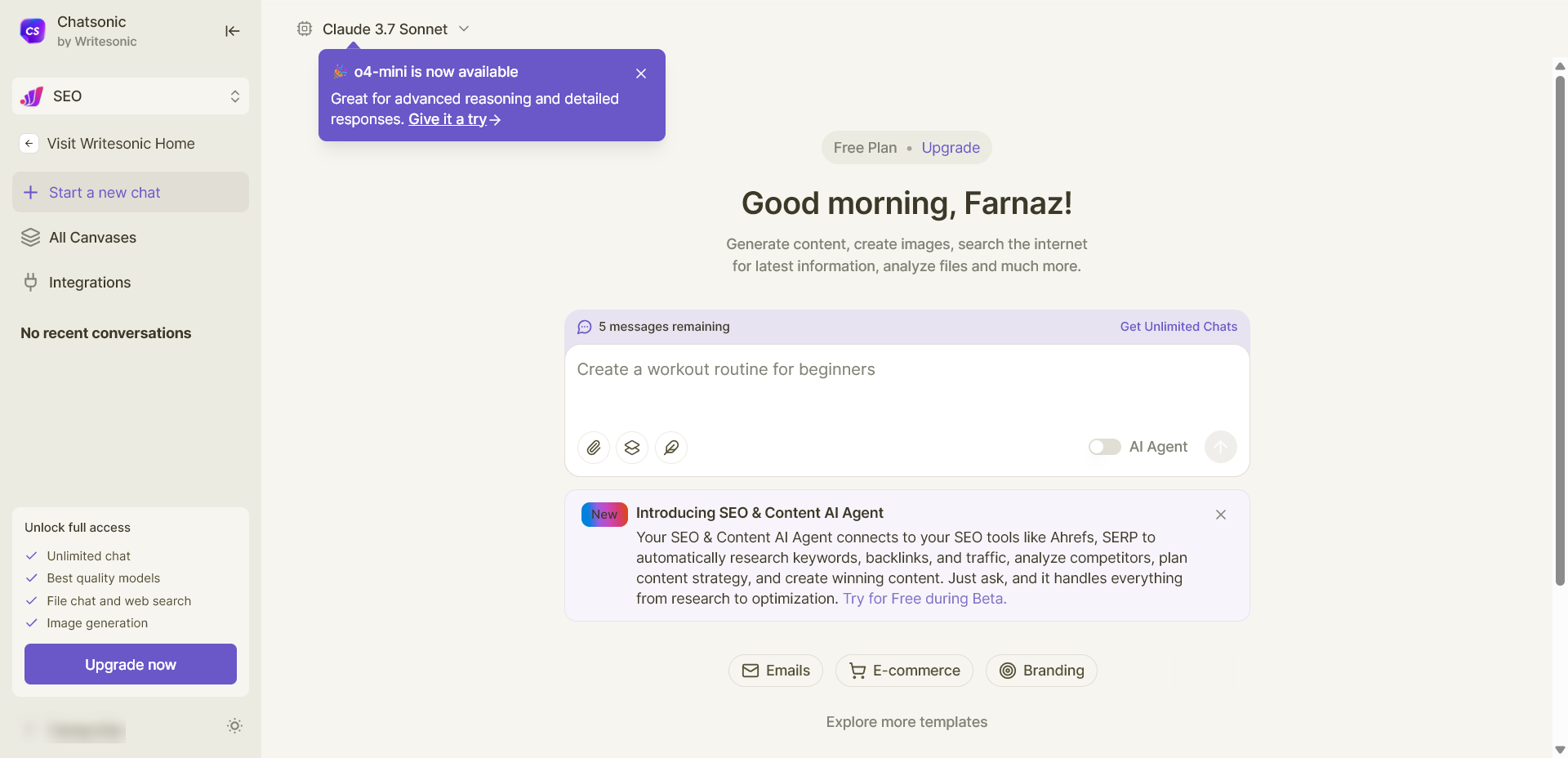Click the messages remaining chat icon

(x=585, y=327)
